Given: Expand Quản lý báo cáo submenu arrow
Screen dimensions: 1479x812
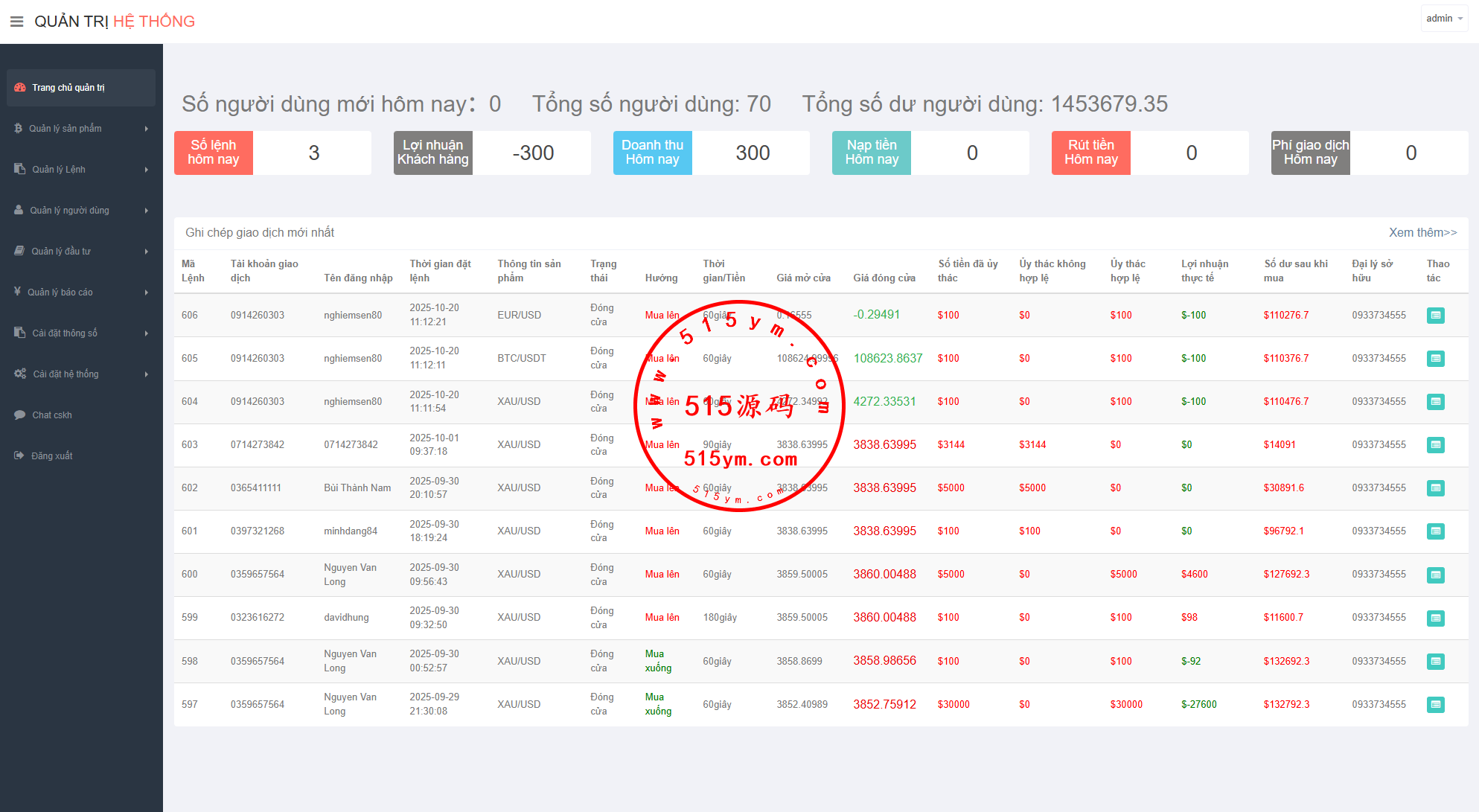Looking at the screenshot, I should (x=147, y=292).
